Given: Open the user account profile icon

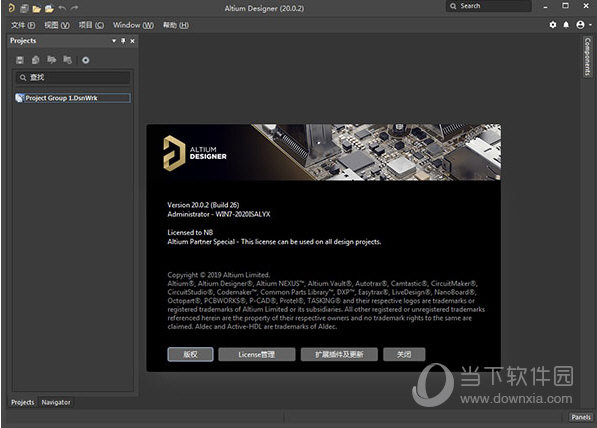Looking at the screenshot, I should (x=580, y=25).
